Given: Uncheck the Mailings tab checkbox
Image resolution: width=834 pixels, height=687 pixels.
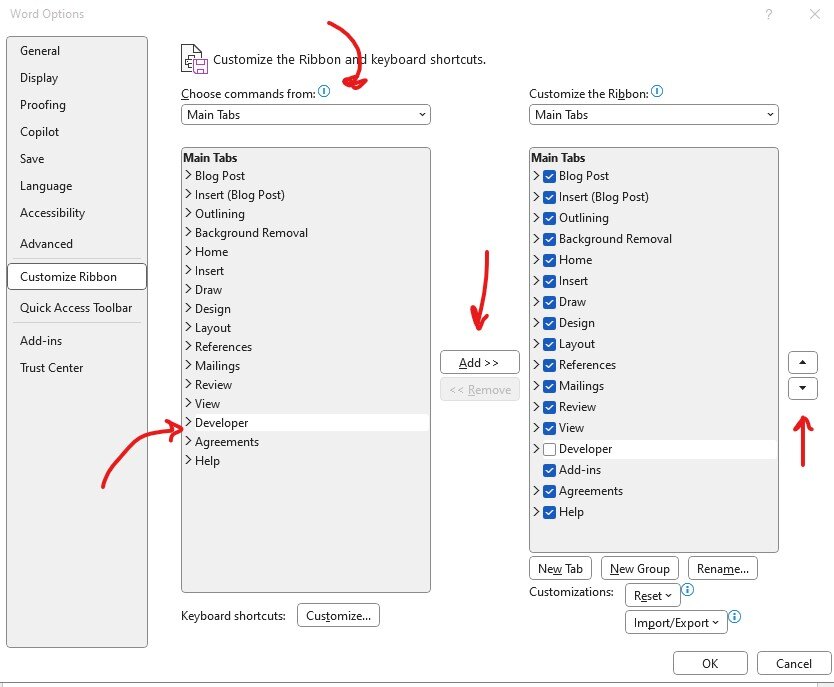Looking at the screenshot, I should click(549, 386).
